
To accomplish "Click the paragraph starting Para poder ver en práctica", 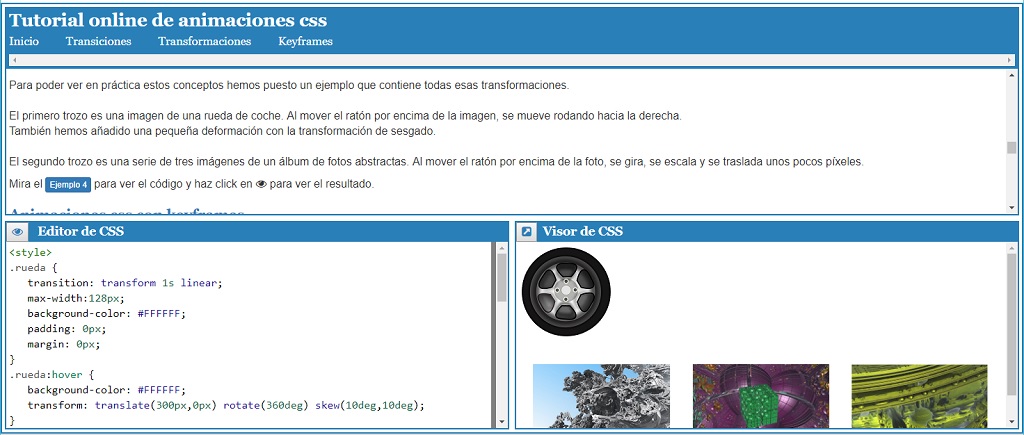I will 289,86.
